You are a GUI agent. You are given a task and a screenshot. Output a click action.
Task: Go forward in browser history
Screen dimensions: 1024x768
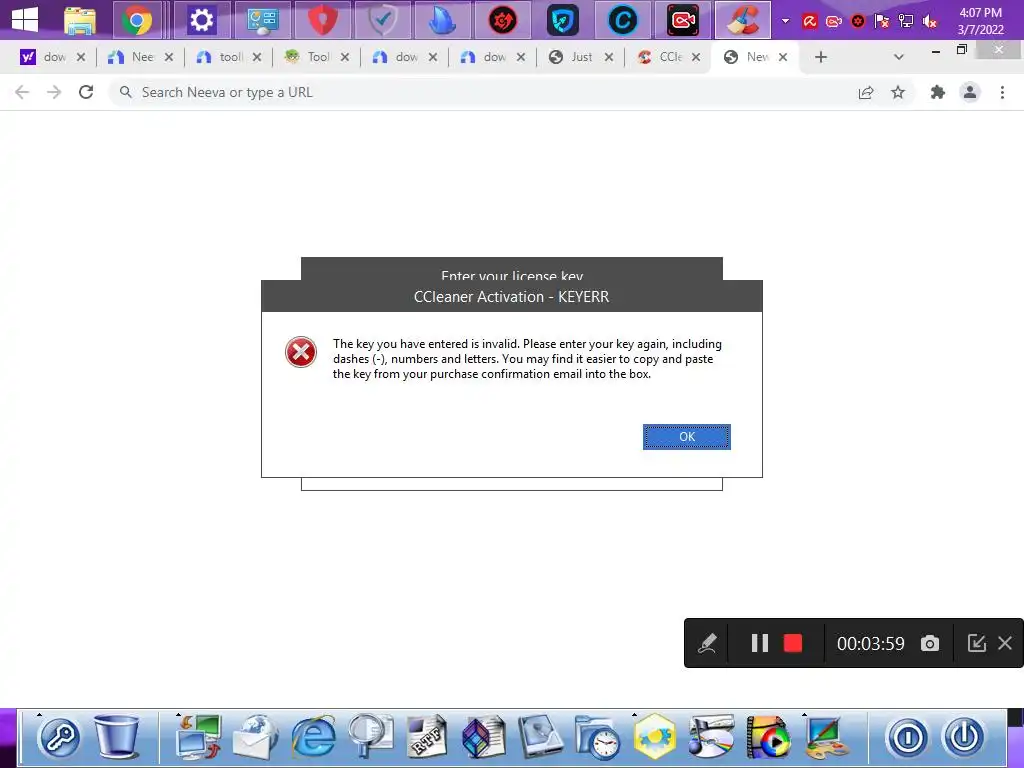54,92
